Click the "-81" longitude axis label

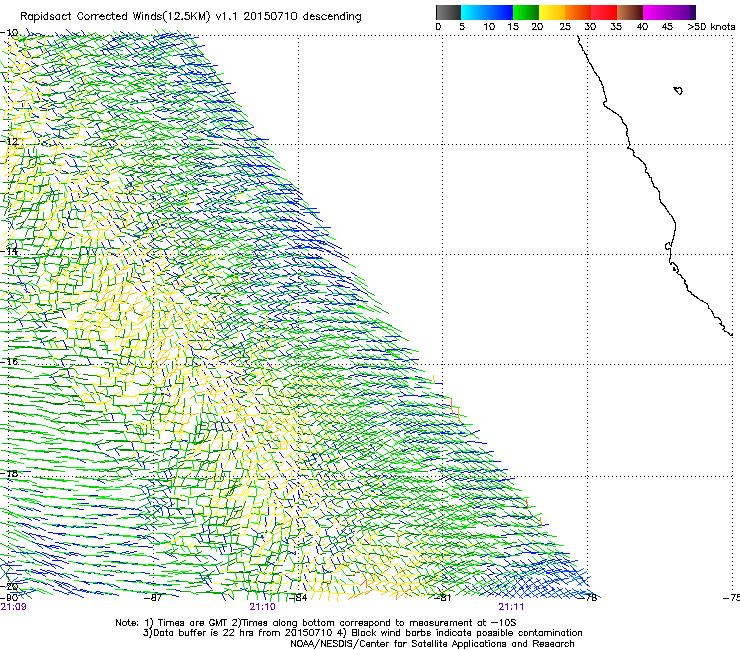click(x=442, y=598)
